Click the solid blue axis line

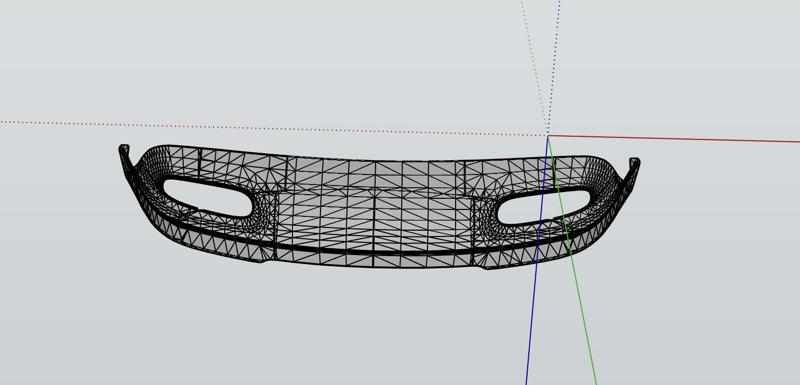[x=537, y=260]
